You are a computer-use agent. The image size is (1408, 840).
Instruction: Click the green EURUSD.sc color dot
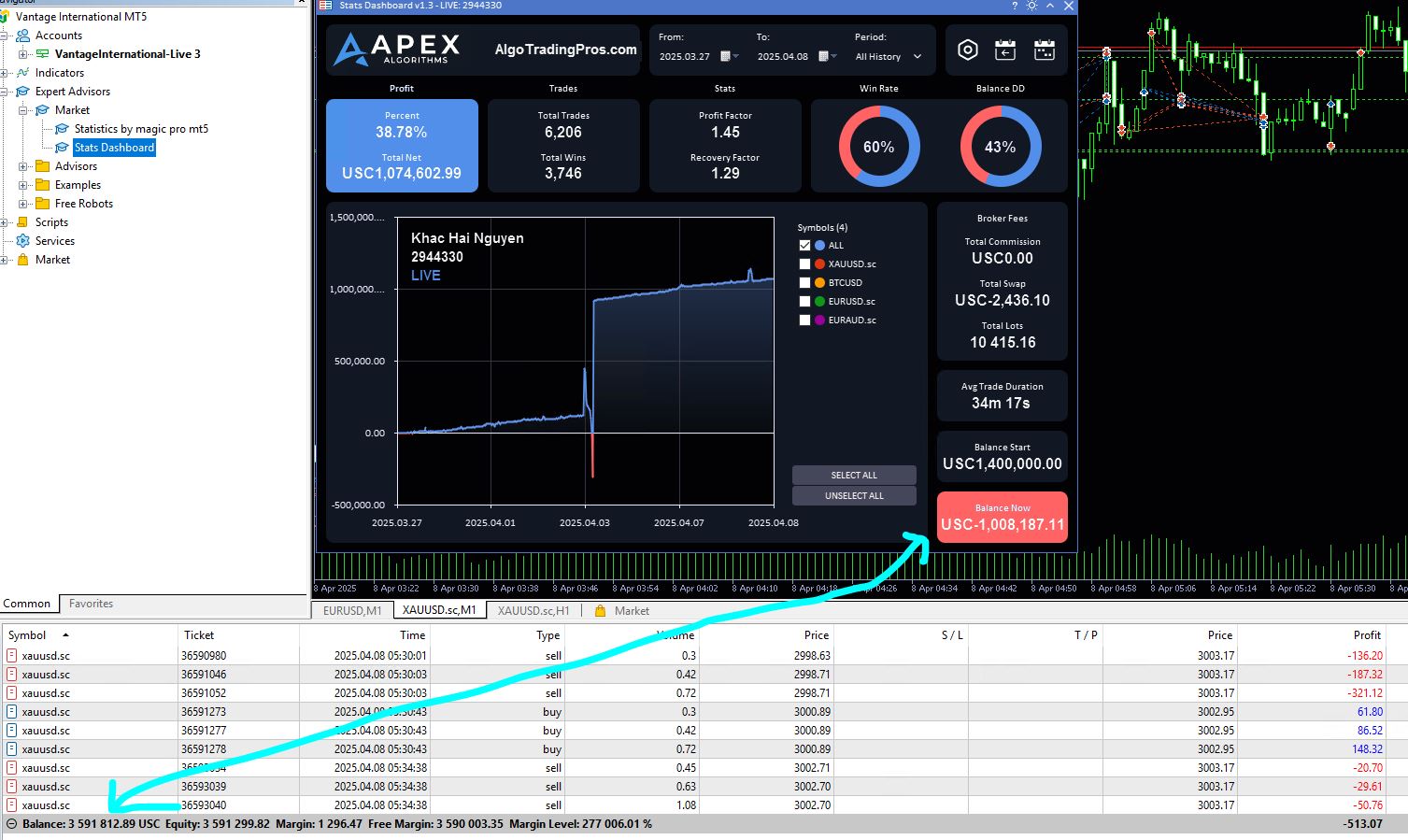pyautogui.click(x=820, y=302)
